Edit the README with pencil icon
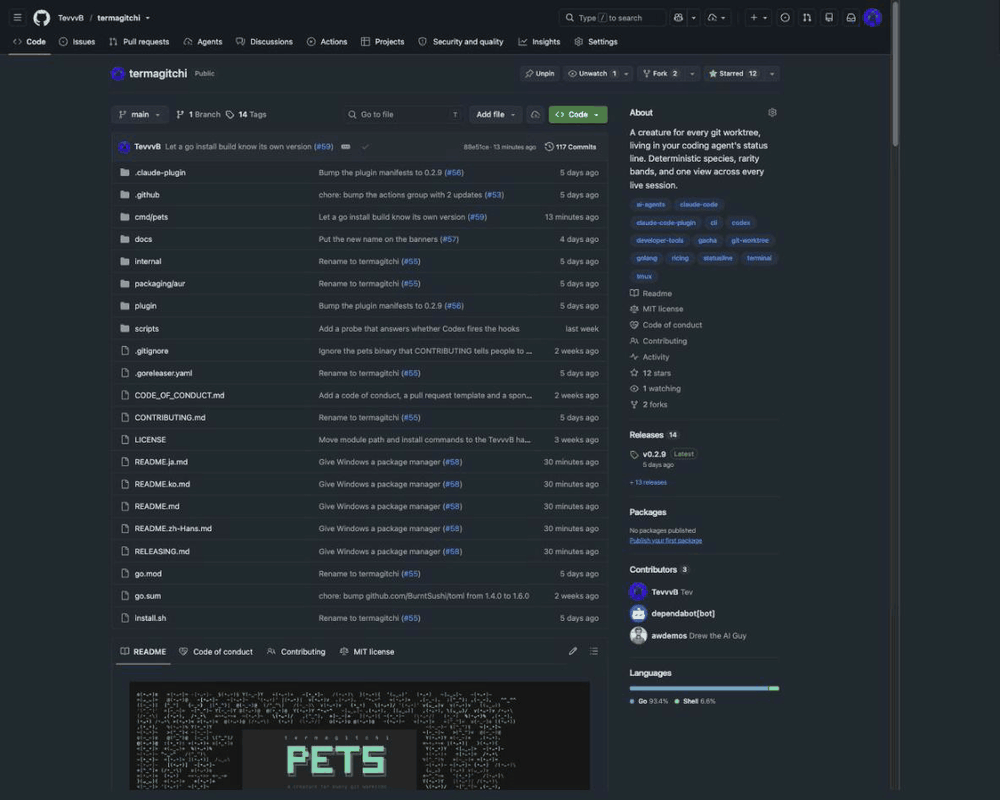This screenshot has height=800, width=1000. pos(573,651)
